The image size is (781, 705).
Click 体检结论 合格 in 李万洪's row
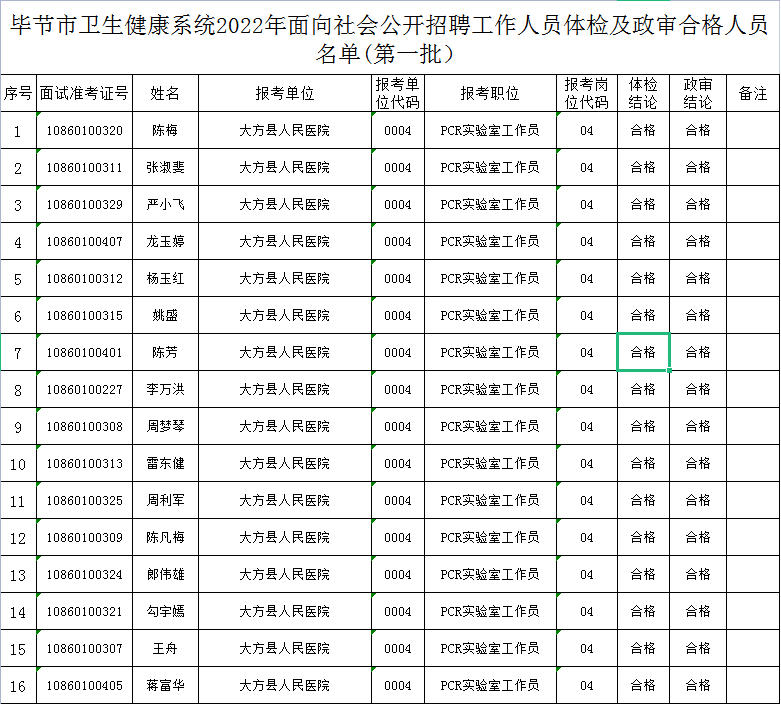pos(643,390)
